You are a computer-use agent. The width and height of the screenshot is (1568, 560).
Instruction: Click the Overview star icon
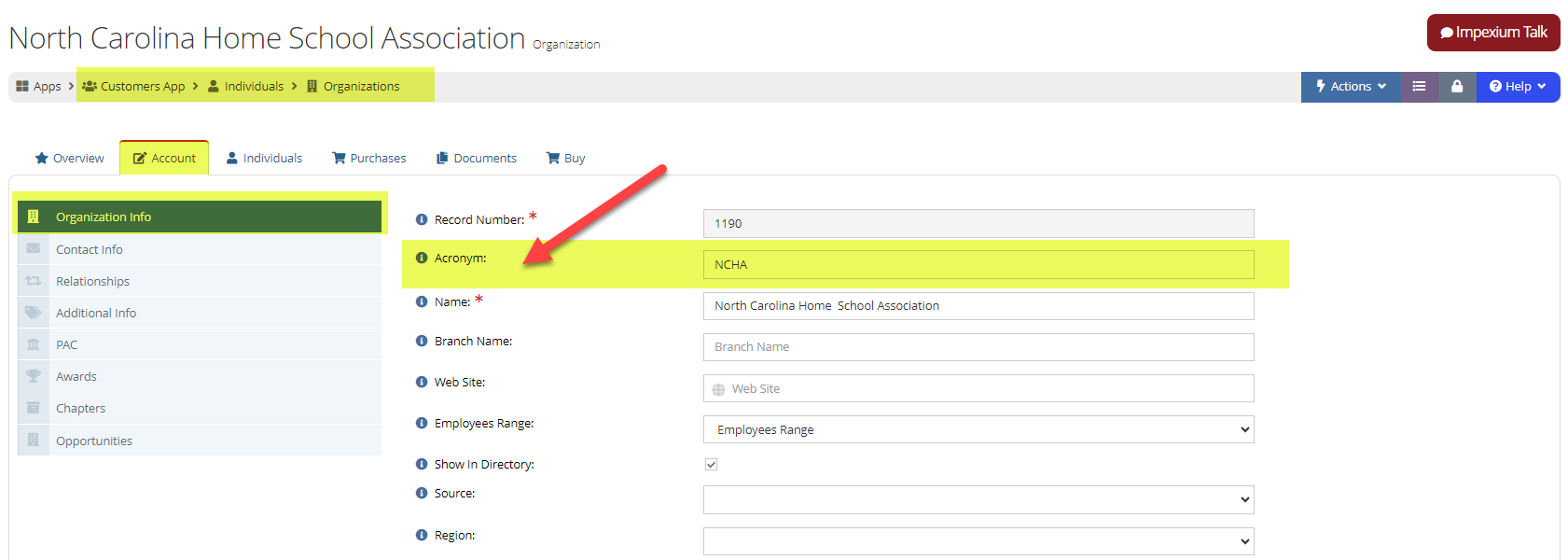(42, 158)
